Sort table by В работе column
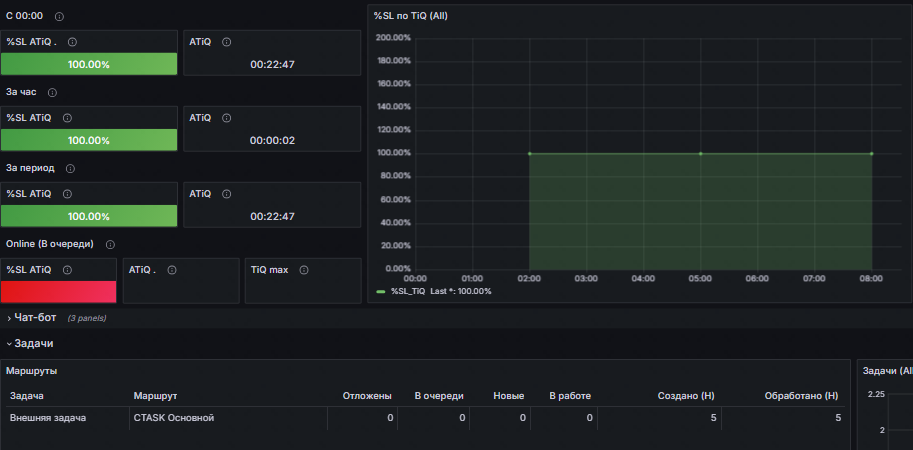Image resolution: width=913 pixels, height=450 pixels. coord(570,396)
